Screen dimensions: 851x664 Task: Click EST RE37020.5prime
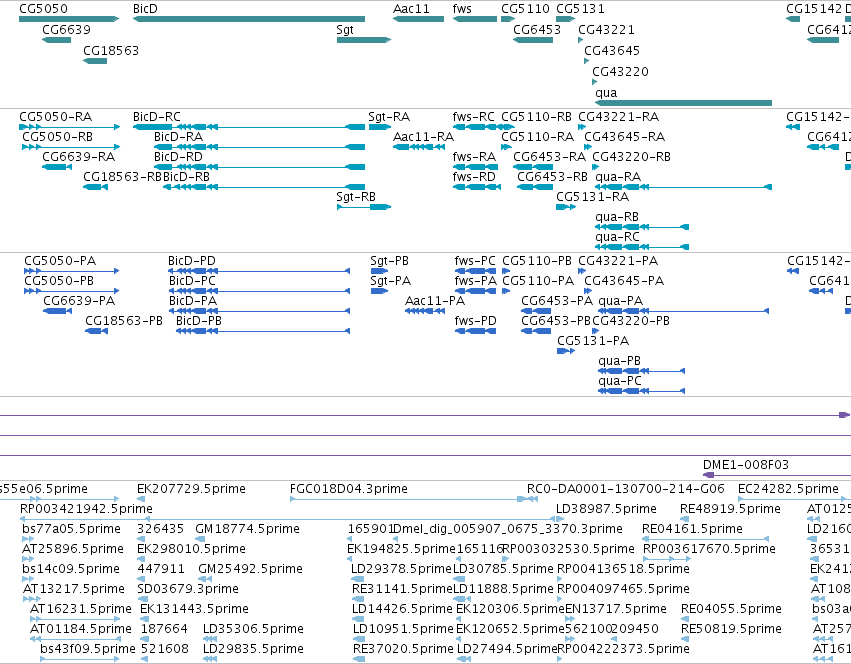358,659
